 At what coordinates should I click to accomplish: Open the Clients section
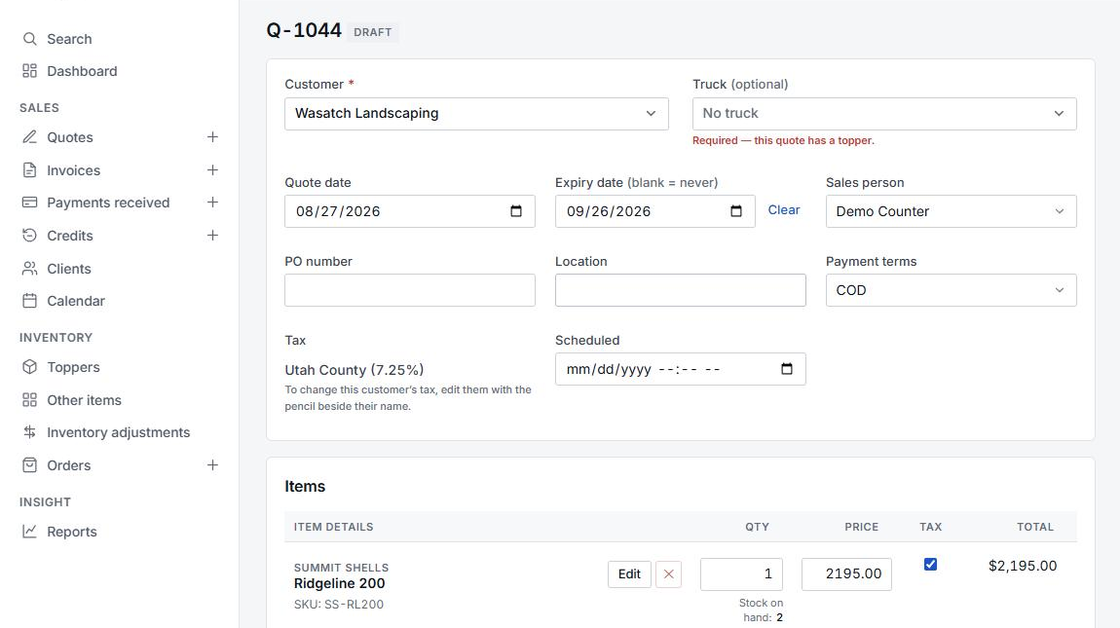tap(69, 269)
